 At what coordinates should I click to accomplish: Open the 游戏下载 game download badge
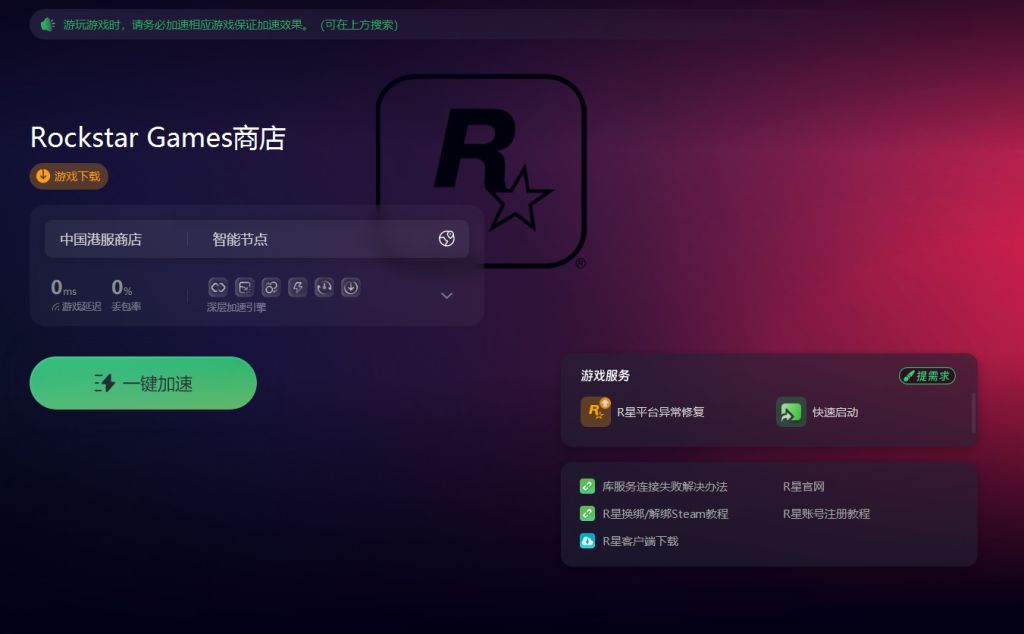pyautogui.click(x=69, y=176)
